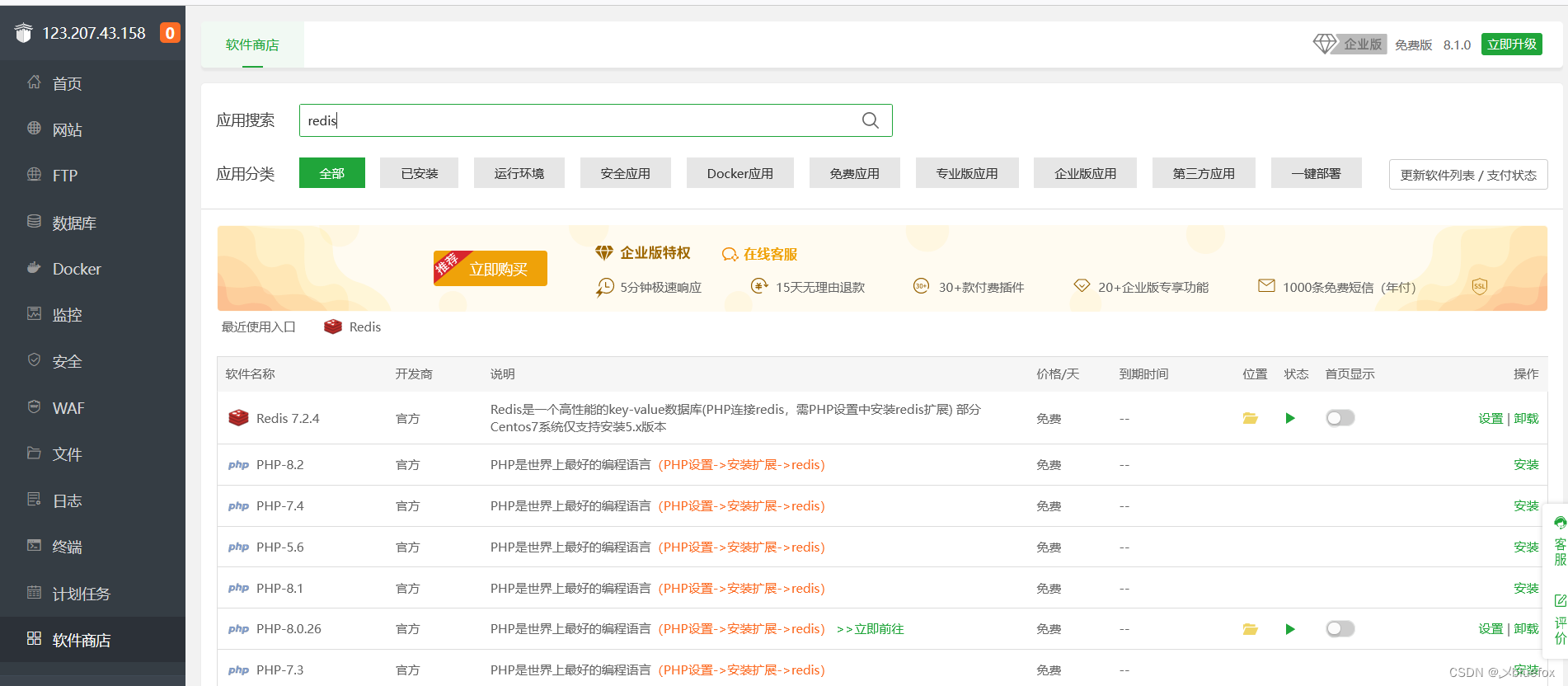Click 卸载 for Redis 7.2.4
1568x686 pixels.
pyautogui.click(x=1526, y=419)
